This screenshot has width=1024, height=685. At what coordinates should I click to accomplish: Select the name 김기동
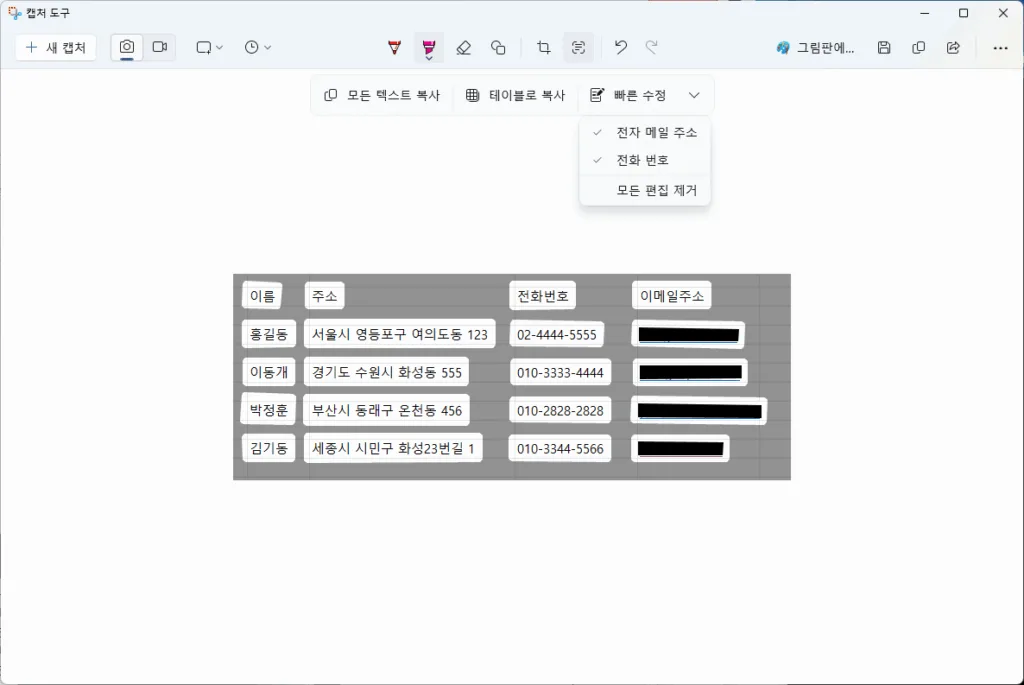click(269, 448)
